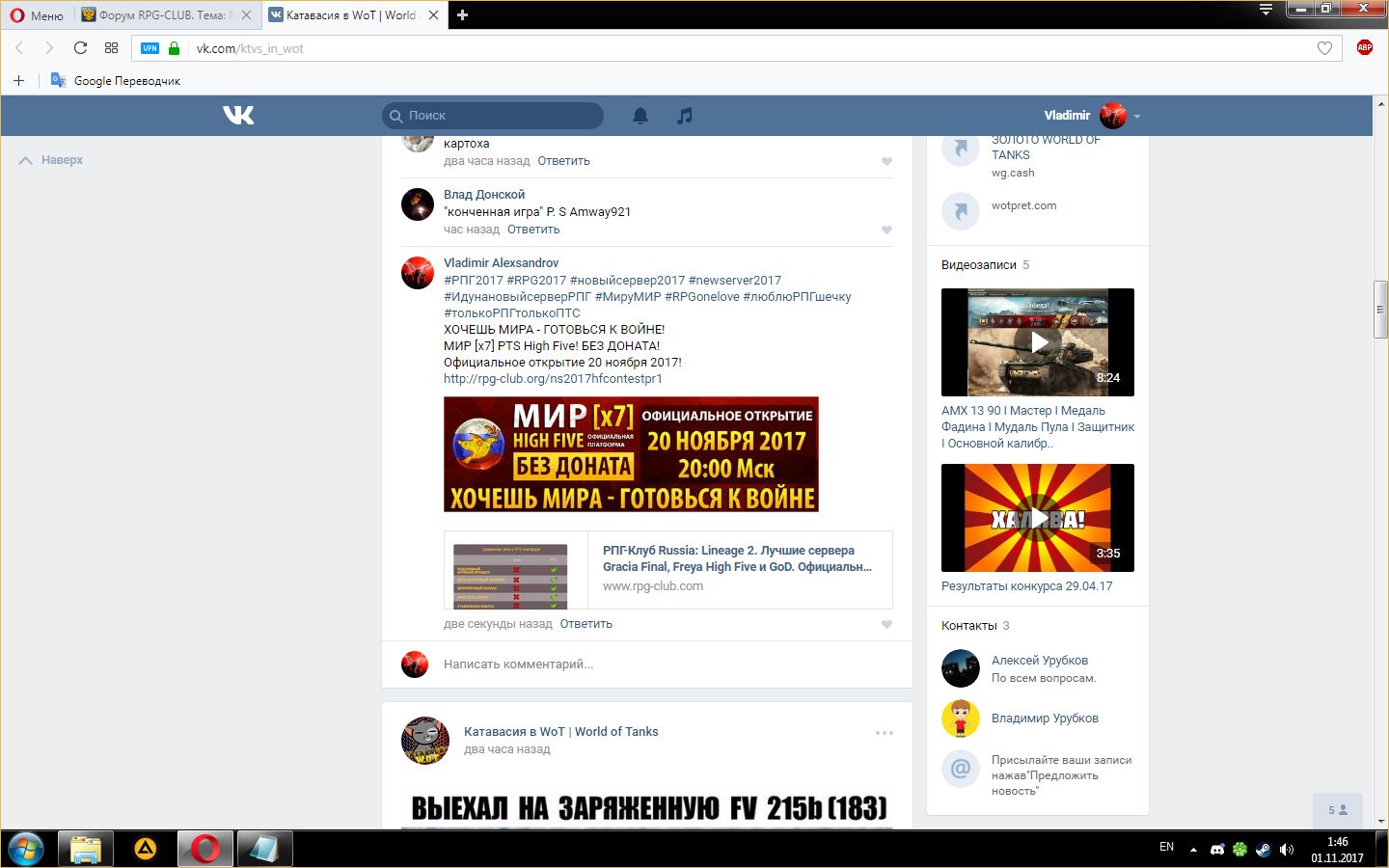Open the Opera Меню button

pyautogui.click(x=37, y=15)
